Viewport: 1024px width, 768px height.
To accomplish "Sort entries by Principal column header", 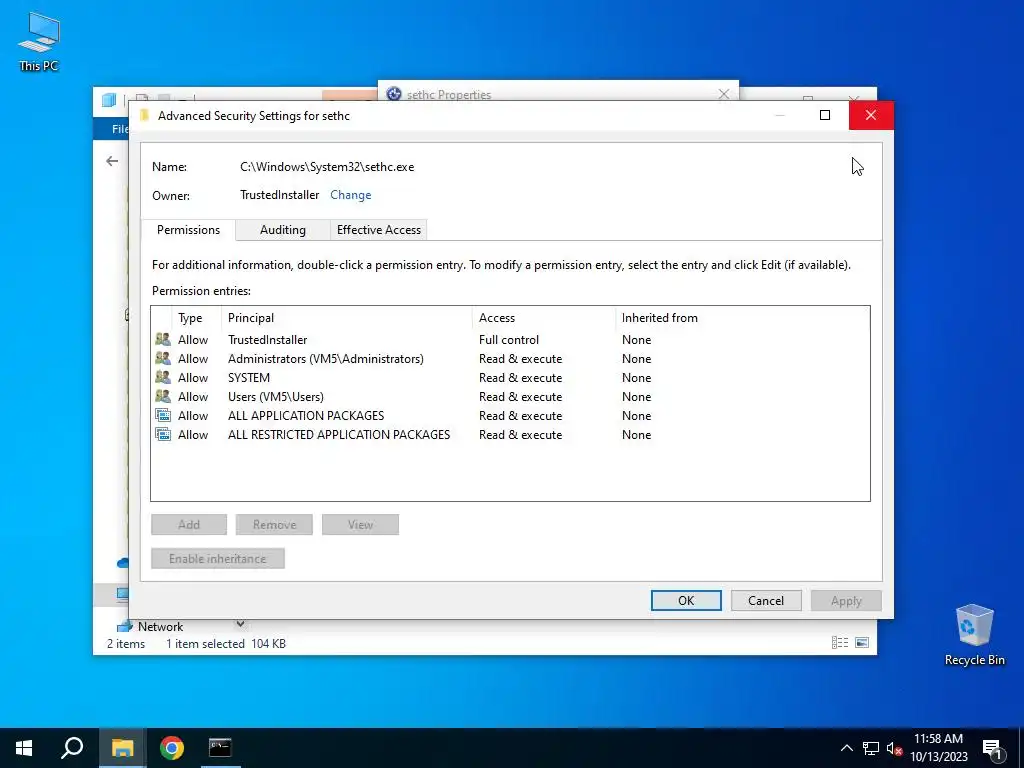I will (347, 318).
